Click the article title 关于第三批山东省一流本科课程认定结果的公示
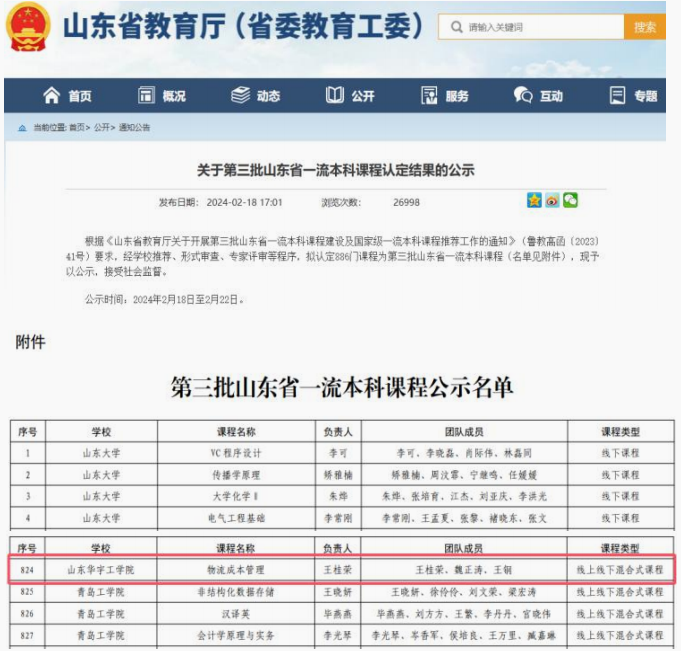The height and width of the screenshot is (651, 681). point(336,170)
